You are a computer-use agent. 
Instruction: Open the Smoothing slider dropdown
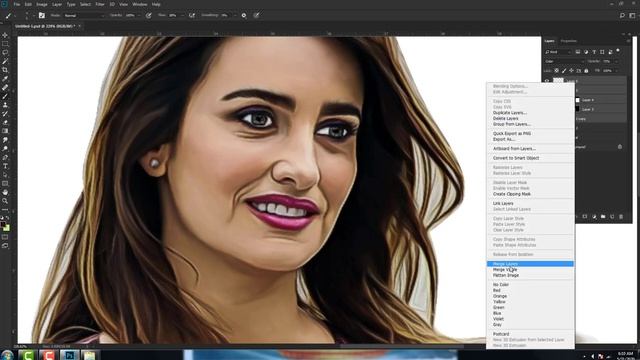click(x=235, y=15)
